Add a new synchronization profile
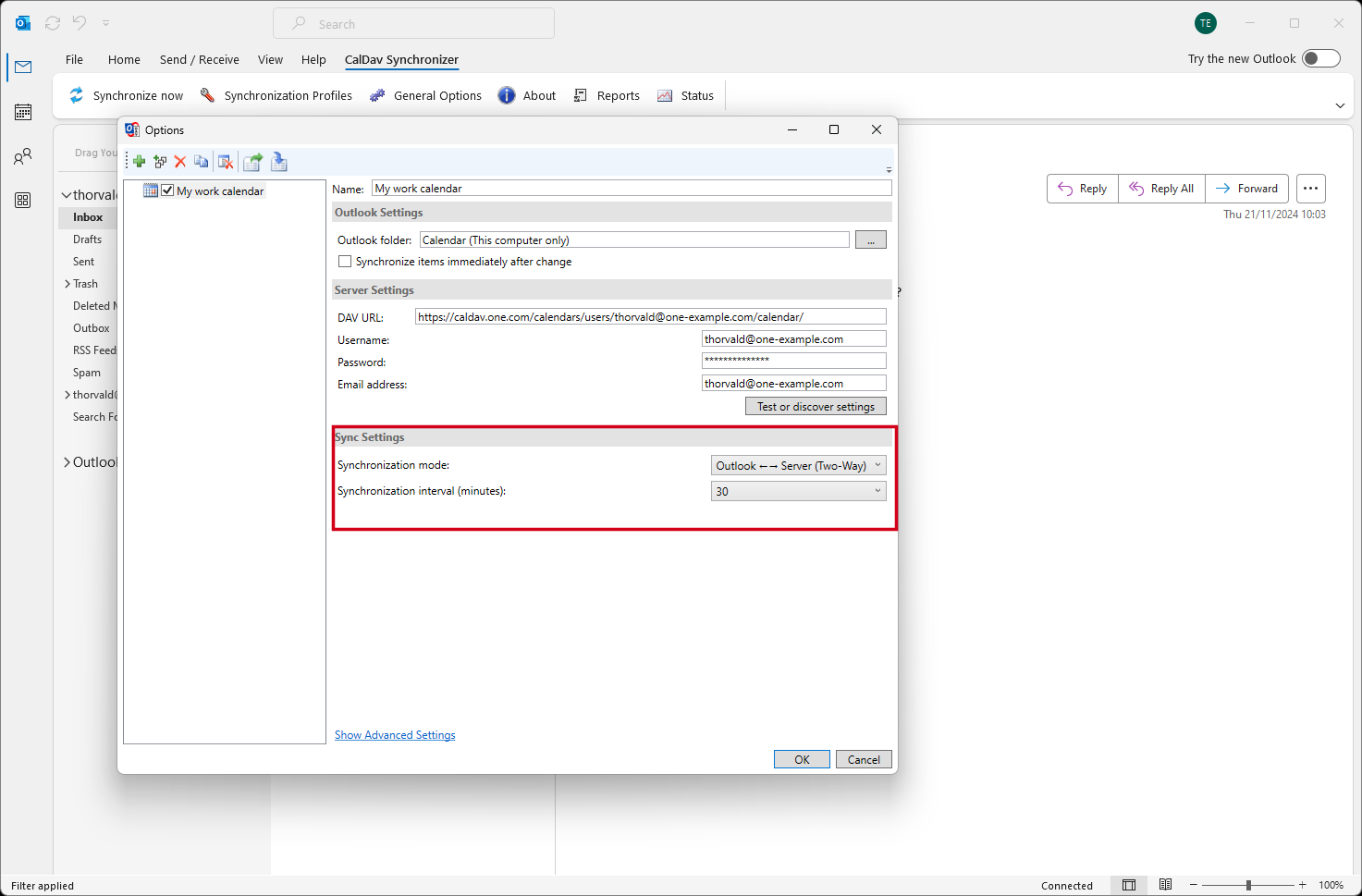This screenshot has height=896, width=1362. coord(138,162)
